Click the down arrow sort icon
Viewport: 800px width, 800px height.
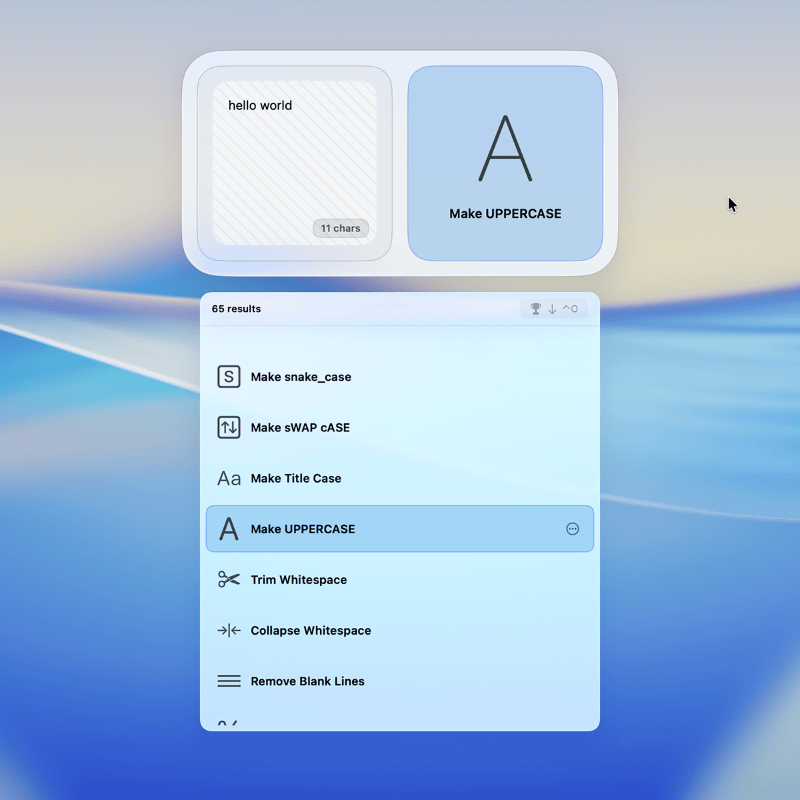click(552, 309)
